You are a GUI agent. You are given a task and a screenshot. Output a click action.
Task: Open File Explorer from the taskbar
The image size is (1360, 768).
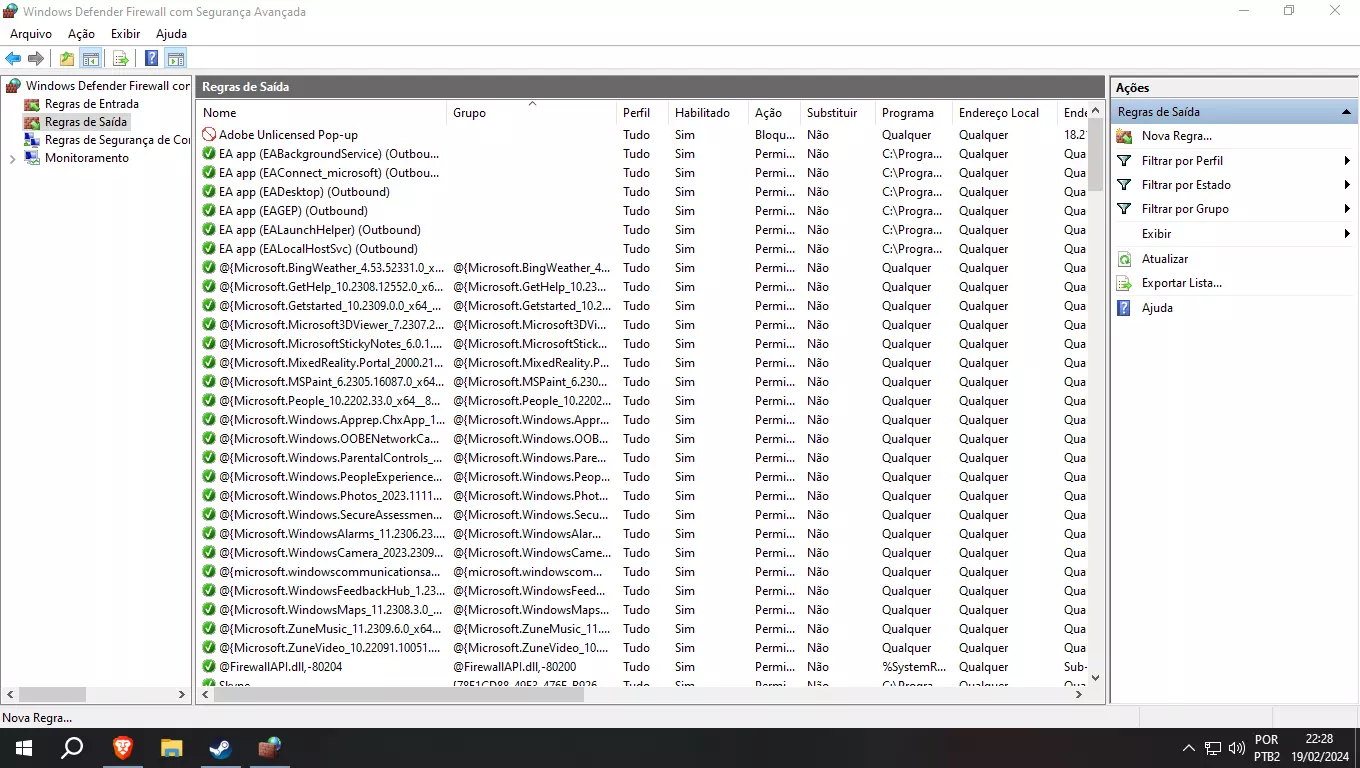[x=172, y=747]
